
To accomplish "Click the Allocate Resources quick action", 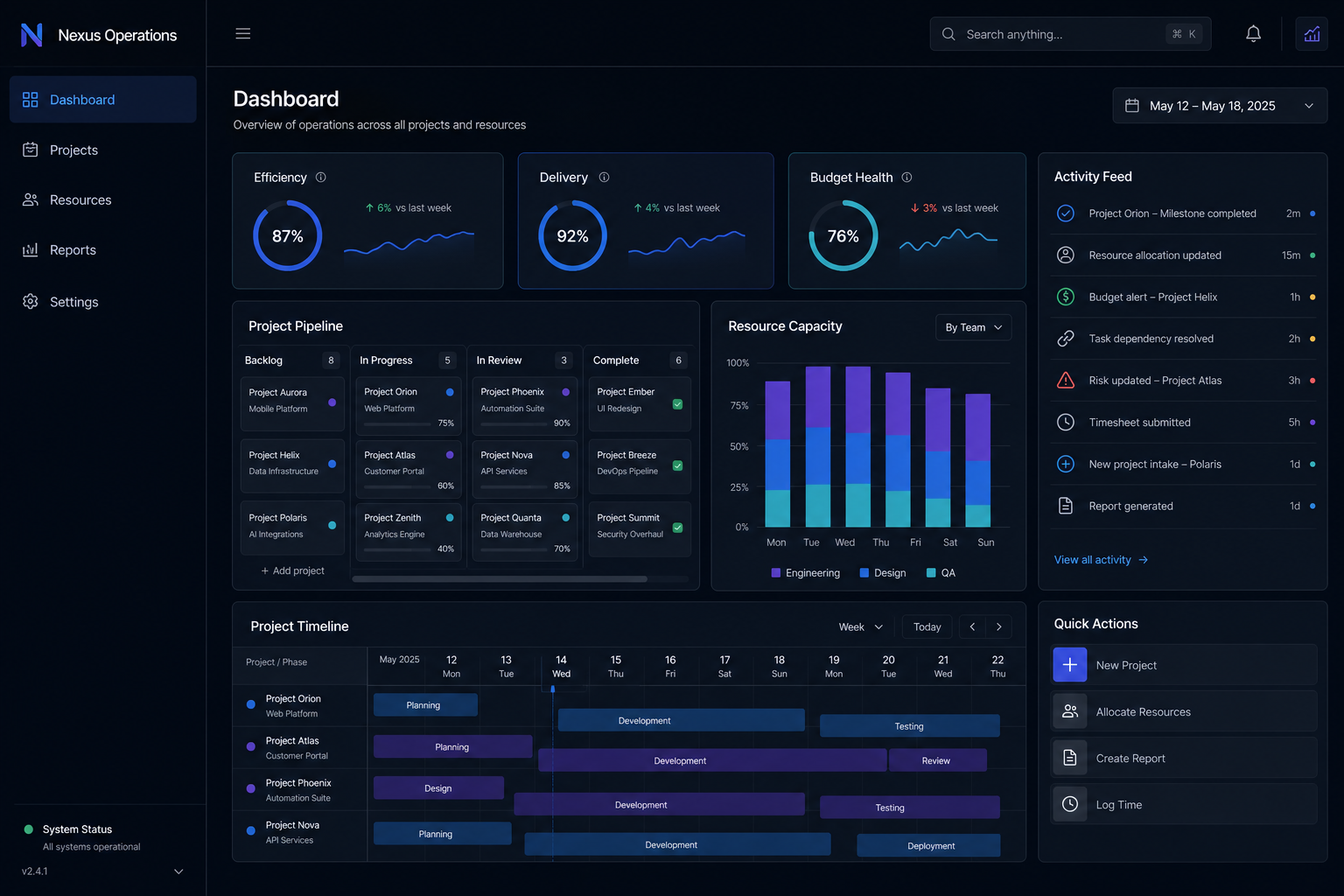I will pyautogui.click(x=1184, y=711).
